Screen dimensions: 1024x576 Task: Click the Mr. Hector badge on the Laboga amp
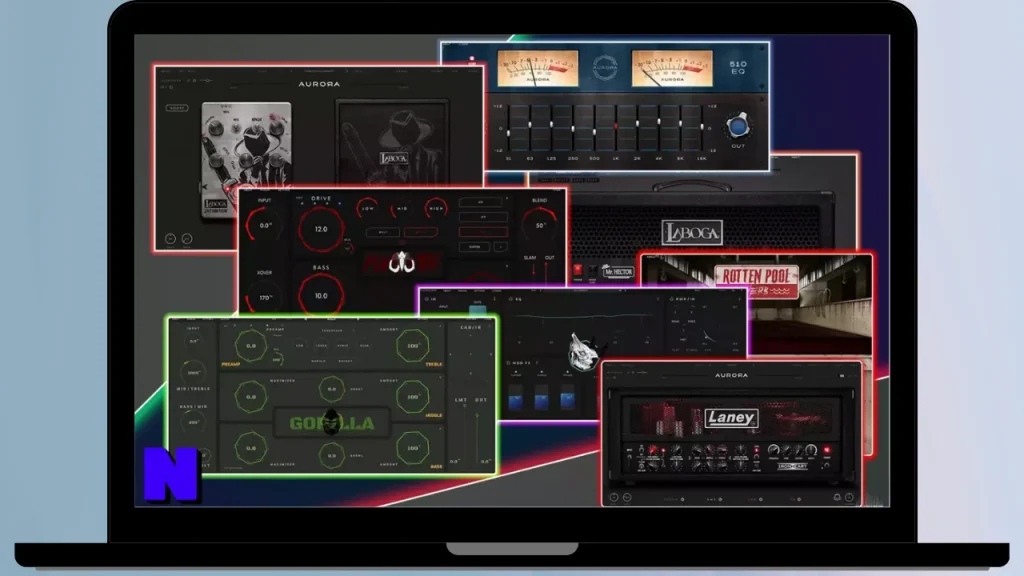tap(617, 271)
